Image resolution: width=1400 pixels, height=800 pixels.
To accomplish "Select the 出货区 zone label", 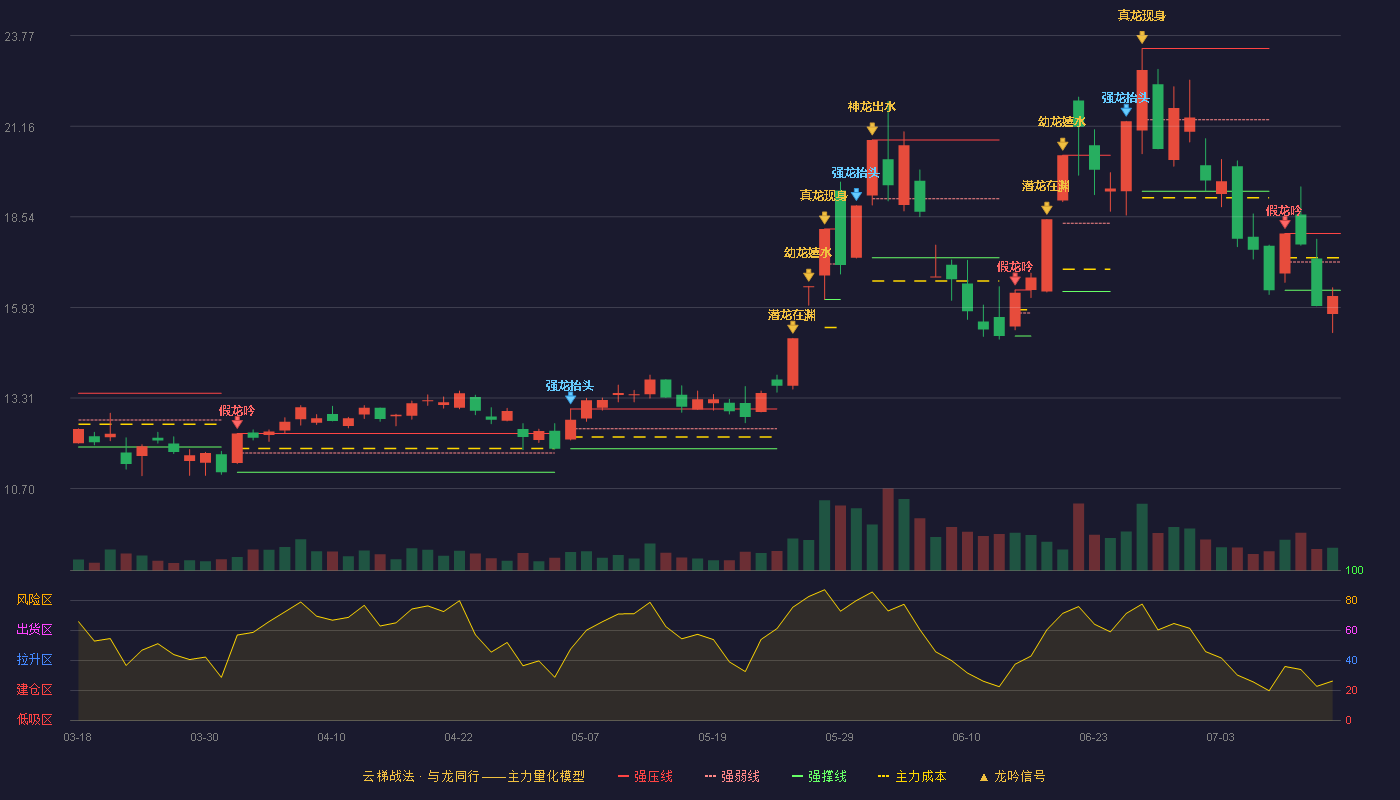I will click(x=34, y=630).
